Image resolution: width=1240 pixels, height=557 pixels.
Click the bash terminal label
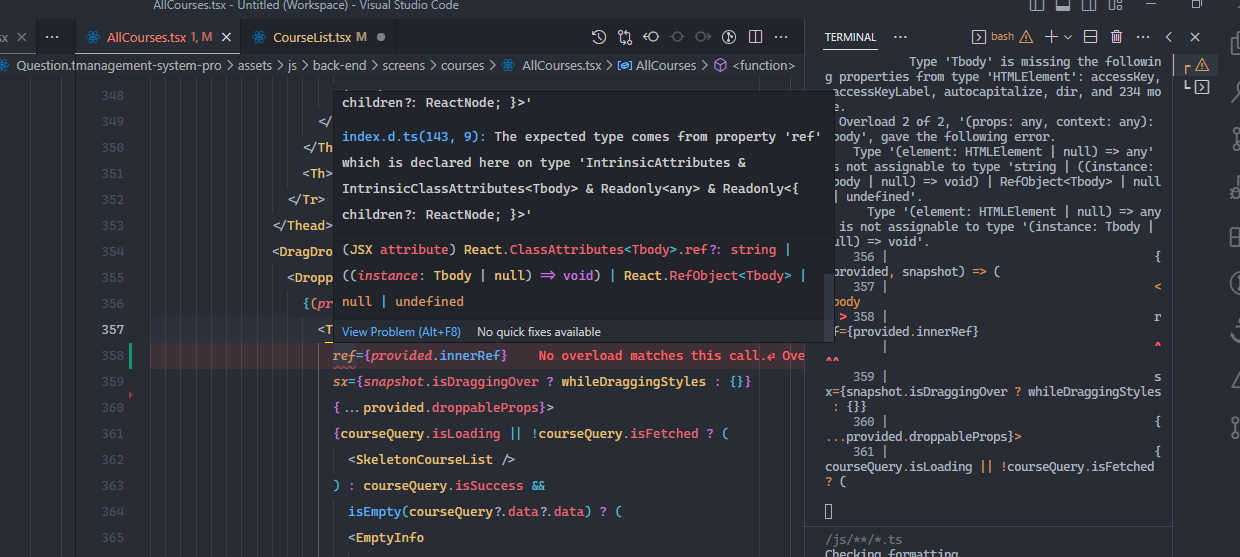(1002, 37)
